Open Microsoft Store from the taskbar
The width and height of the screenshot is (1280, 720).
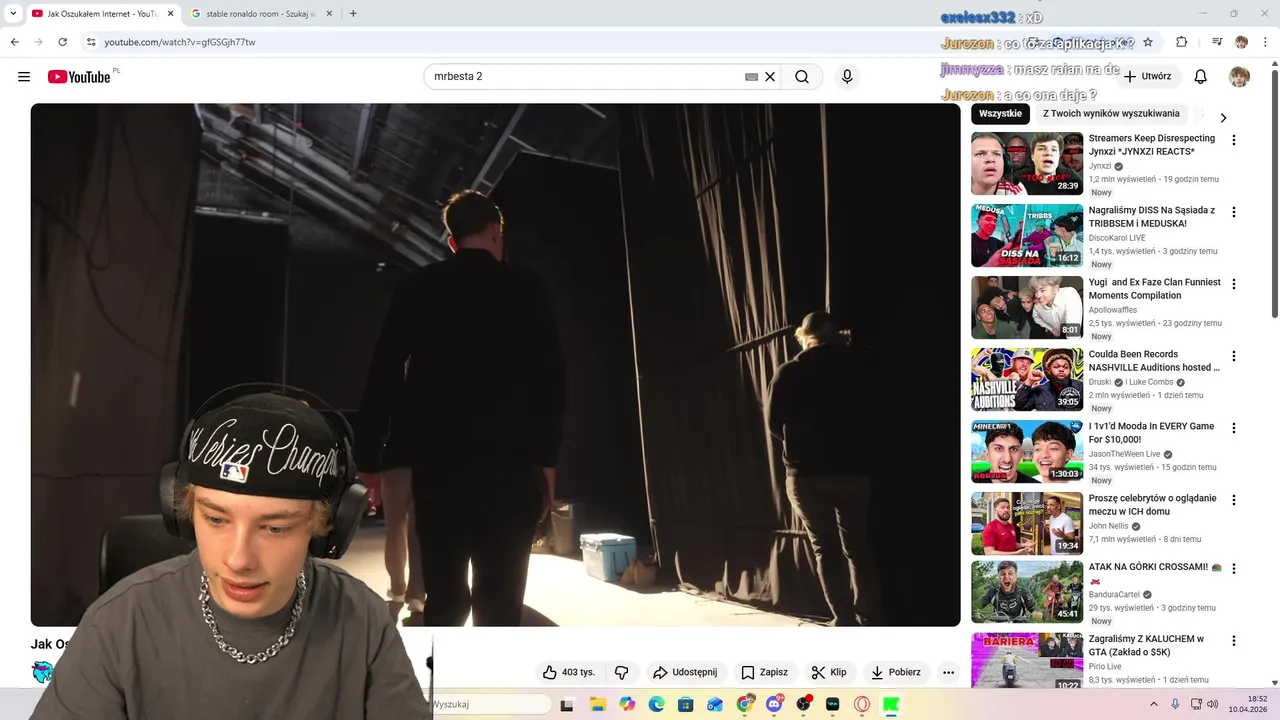click(x=685, y=704)
